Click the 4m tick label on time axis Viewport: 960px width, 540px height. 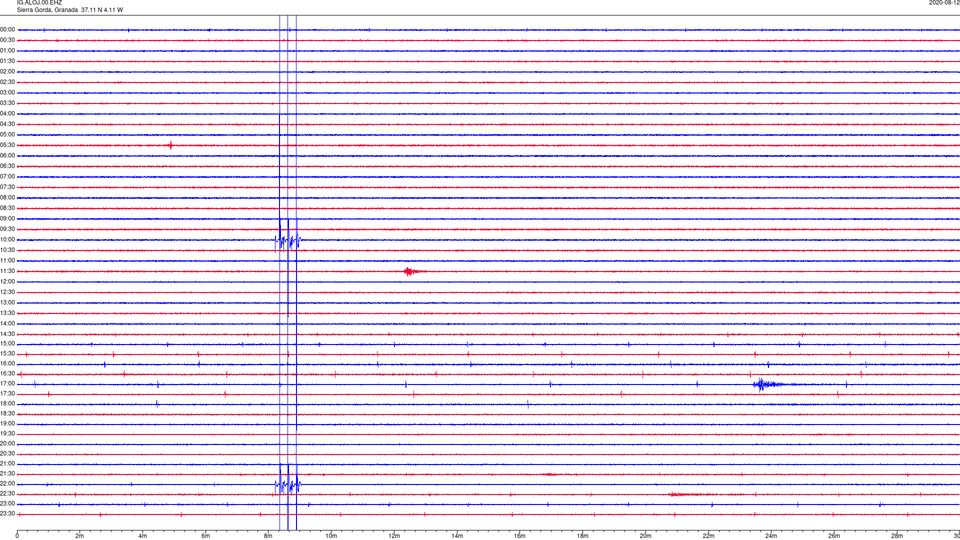click(x=143, y=536)
